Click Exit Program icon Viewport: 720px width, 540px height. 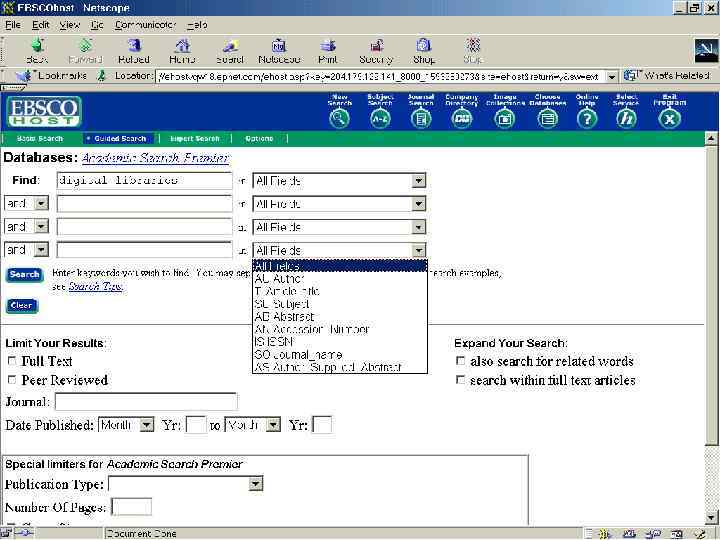[x=669, y=118]
